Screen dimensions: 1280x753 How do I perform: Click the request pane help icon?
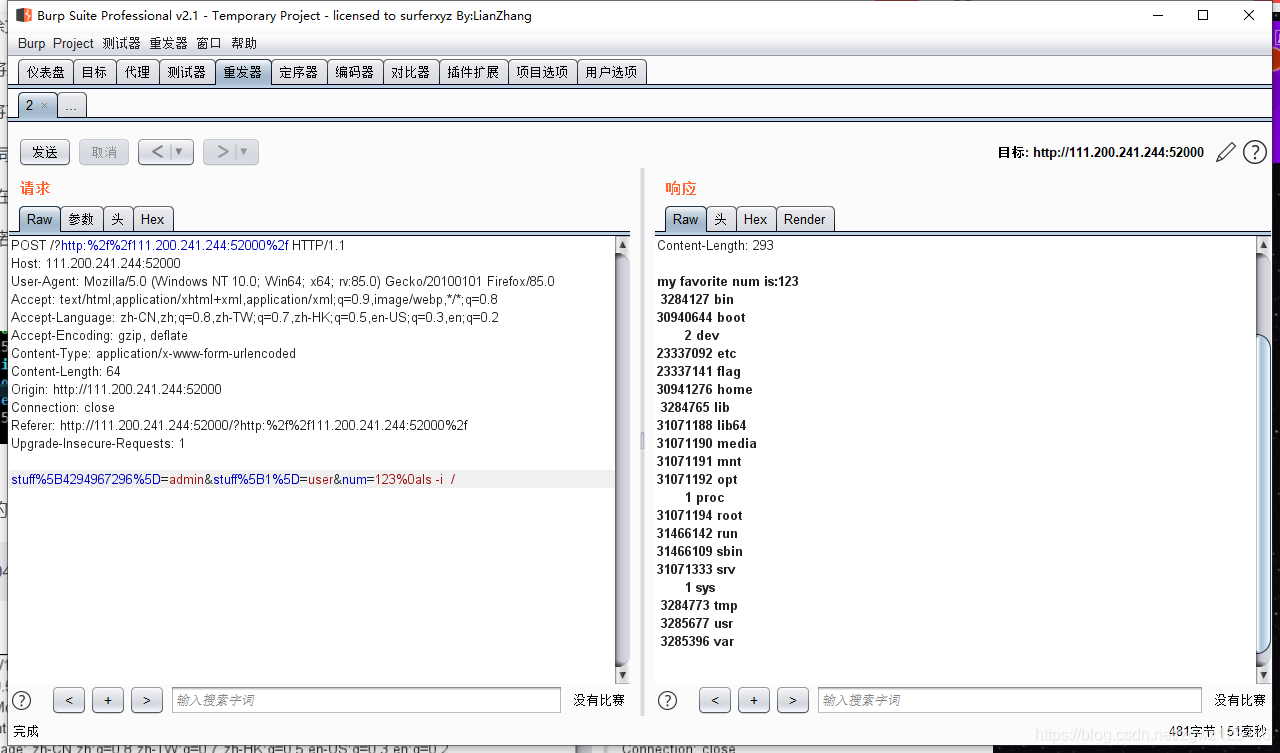tap(21, 700)
